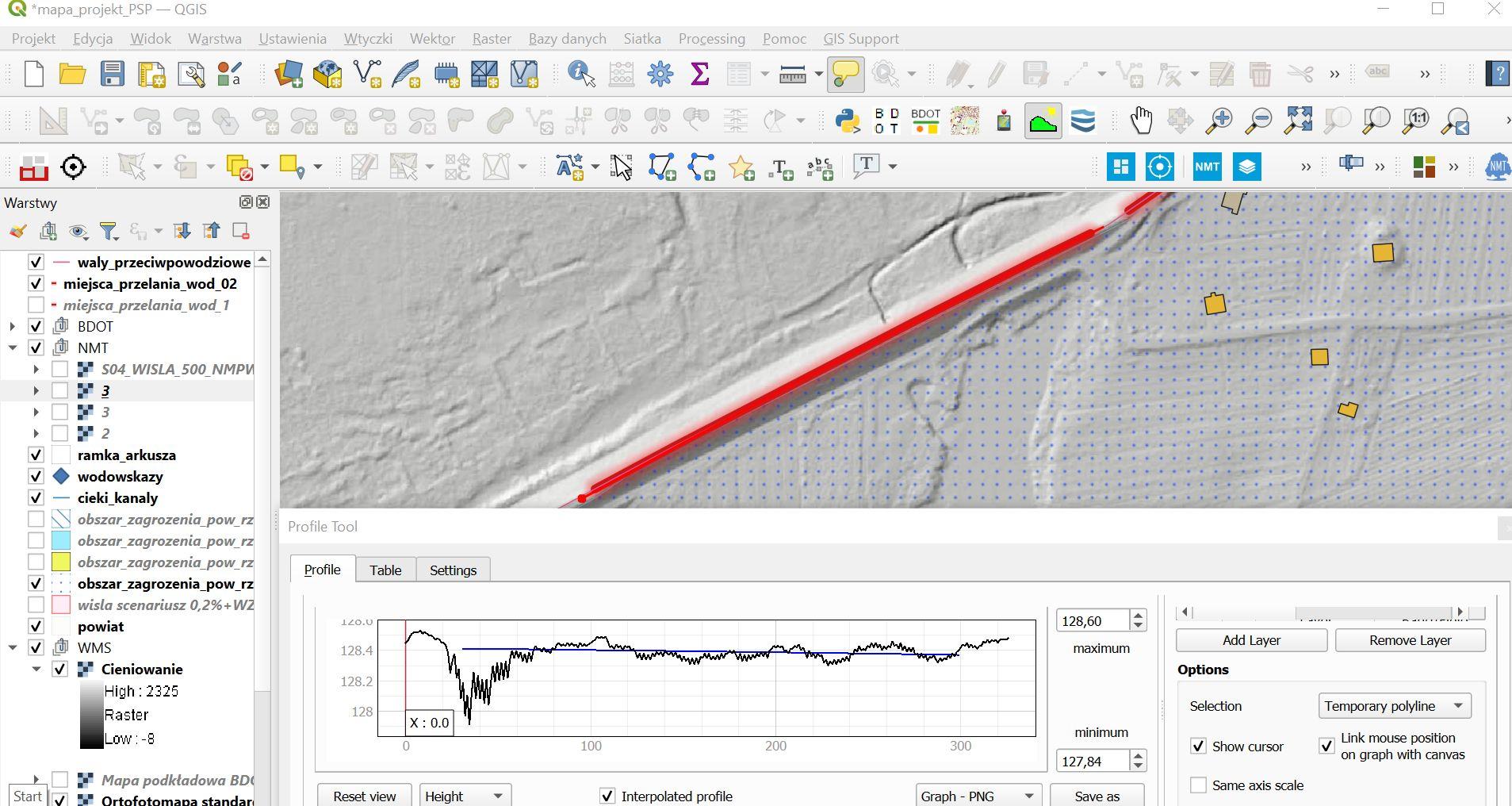Toggle visibility of waly_przeciwpowodziowe layer
This screenshot has width=1512, height=806.
point(36,263)
